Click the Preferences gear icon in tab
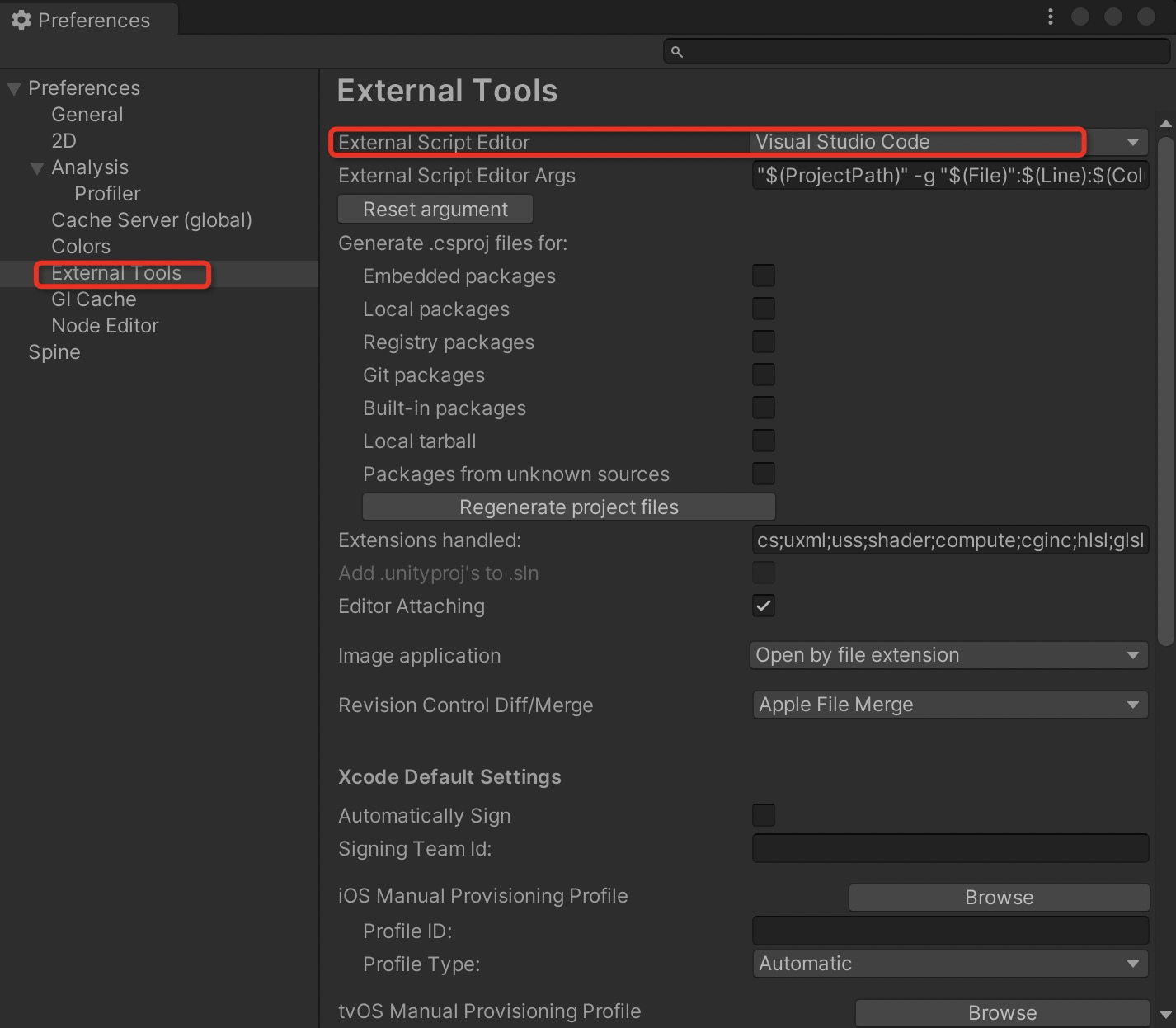1176x1028 pixels. [x=21, y=20]
